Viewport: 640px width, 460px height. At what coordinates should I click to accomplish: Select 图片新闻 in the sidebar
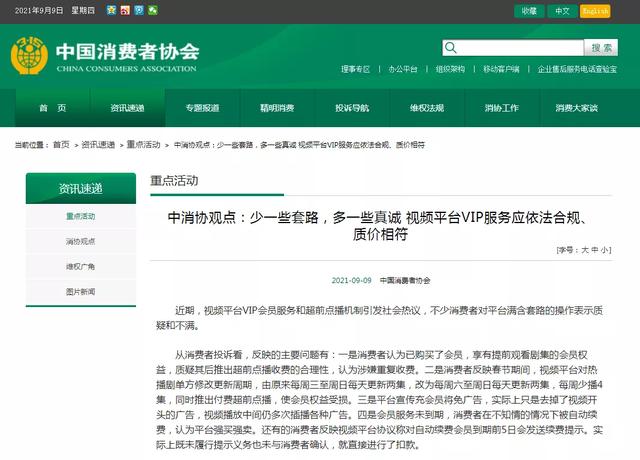(80, 291)
